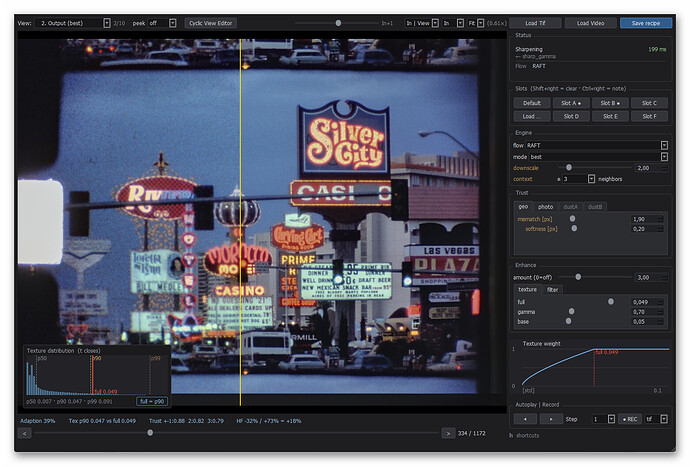Click the REC record button
This screenshot has height=467, width=690.
[x=630, y=419]
